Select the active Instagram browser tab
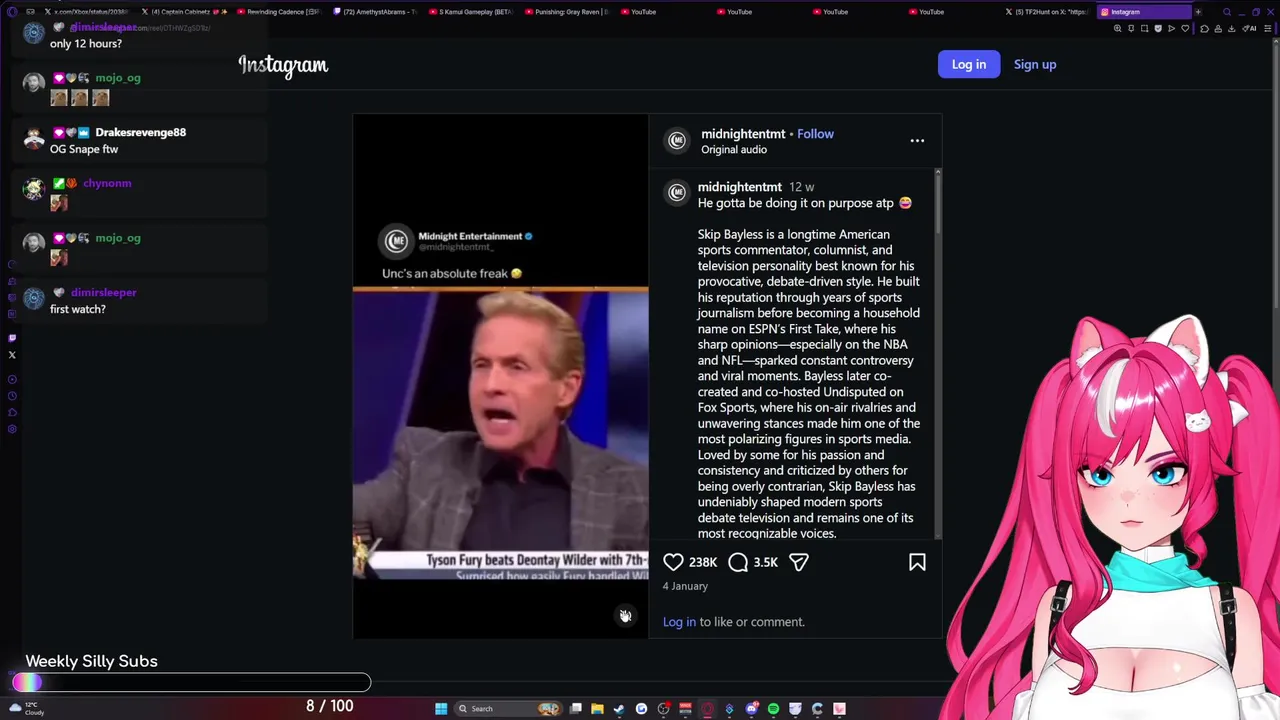Screen dimensions: 1280x720 pos(1144,12)
